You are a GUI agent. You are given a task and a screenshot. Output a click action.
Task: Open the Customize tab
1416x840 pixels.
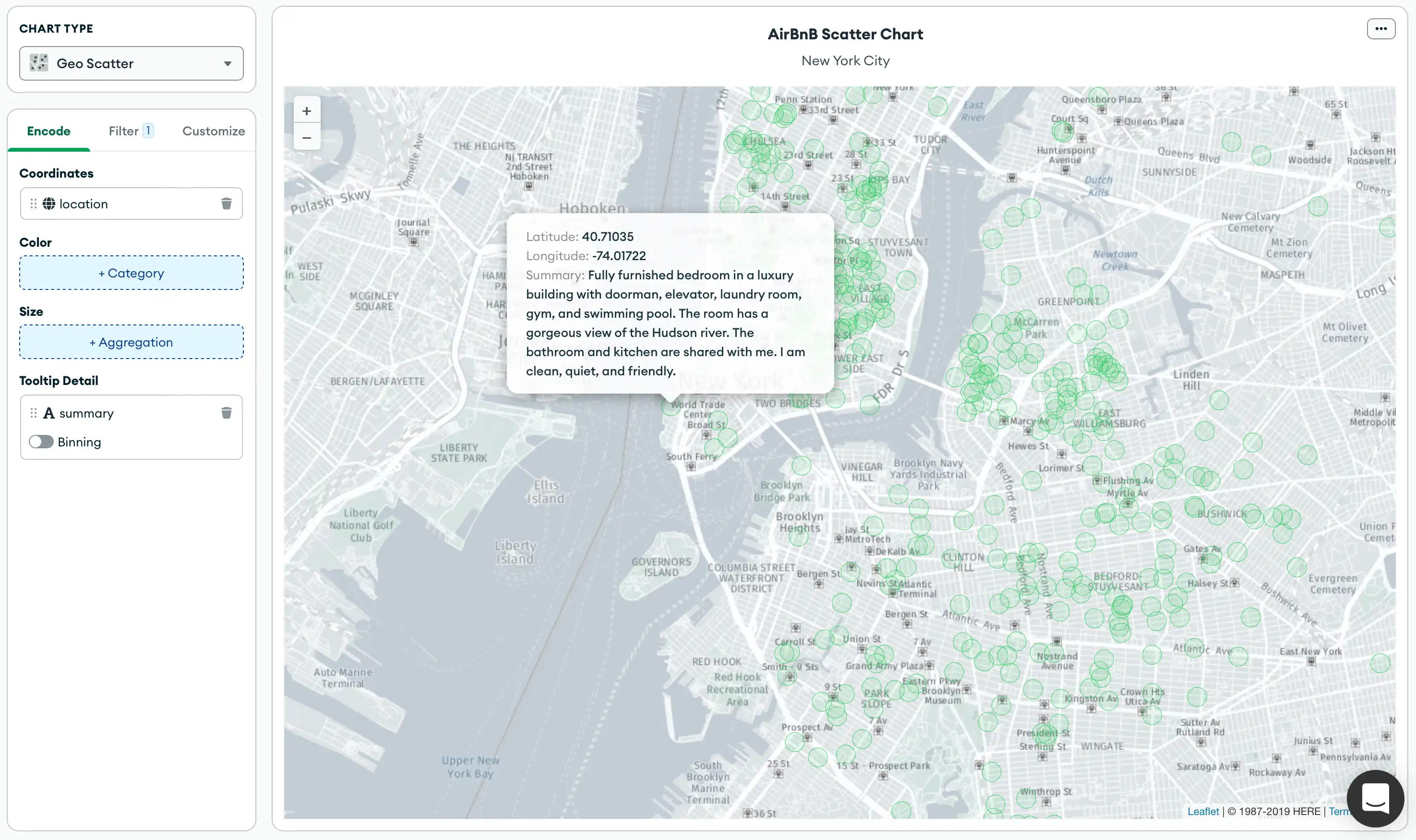tap(213, 130)
